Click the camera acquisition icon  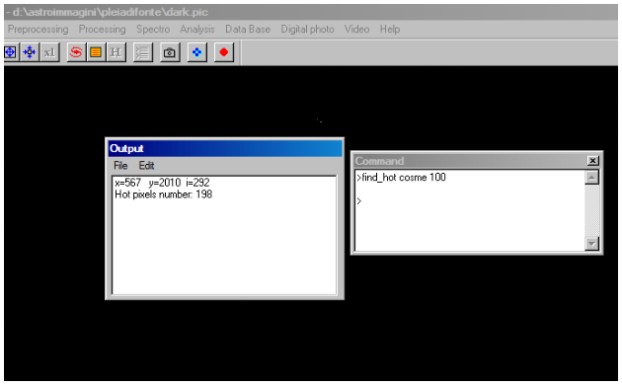(x=170, y=52)
